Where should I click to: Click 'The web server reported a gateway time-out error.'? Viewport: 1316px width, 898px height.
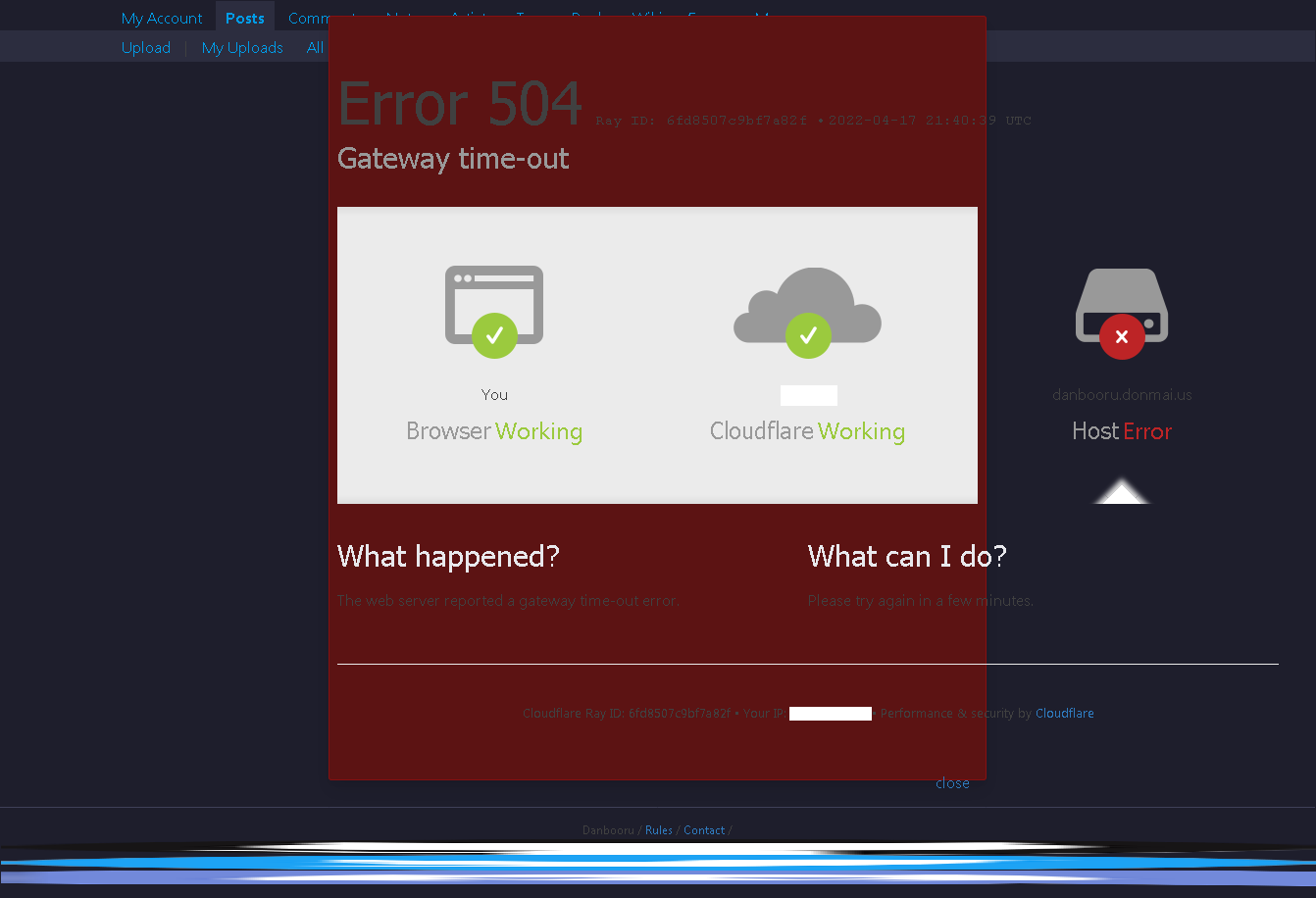(508, 601)
